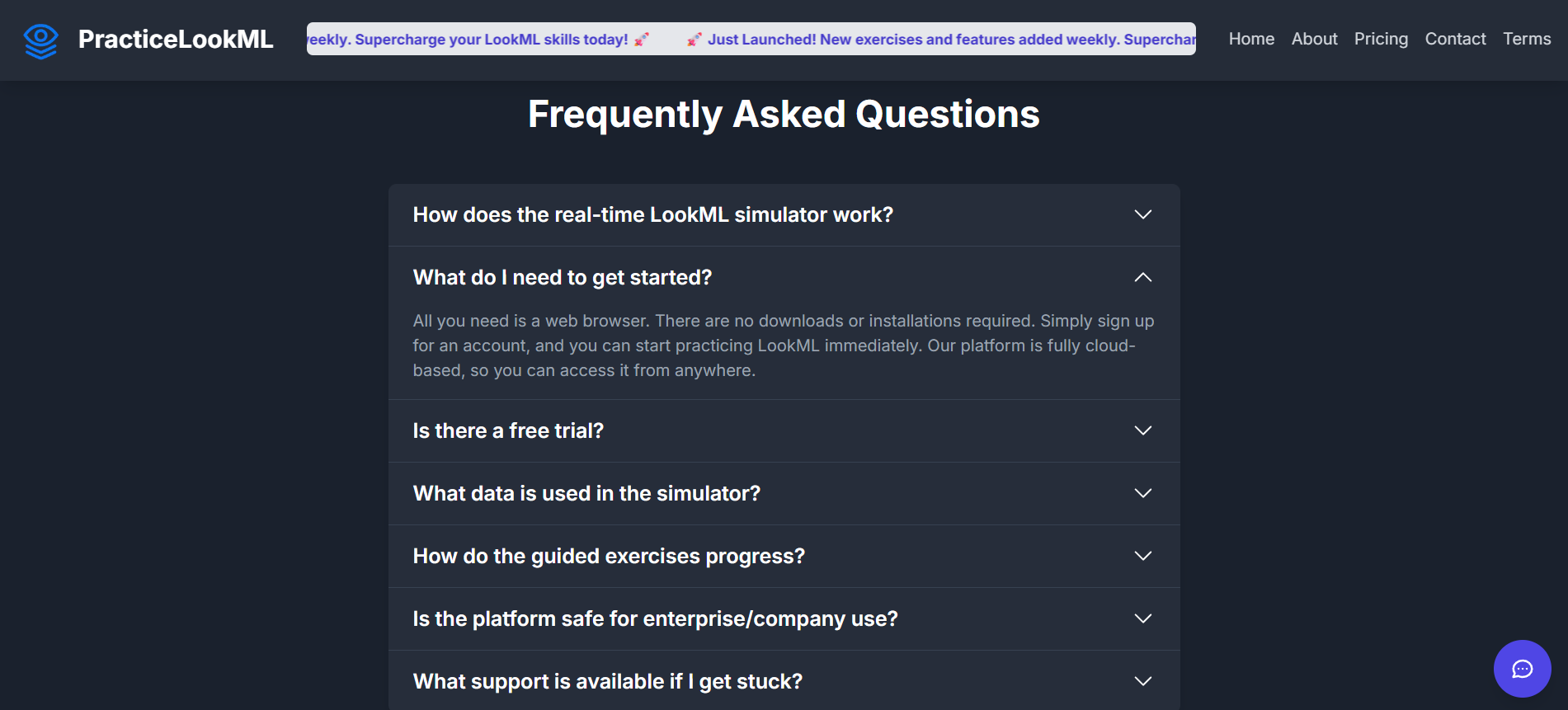Open the Pricing page
The height and width of the screenshot is (710, 1568).
1381,39
